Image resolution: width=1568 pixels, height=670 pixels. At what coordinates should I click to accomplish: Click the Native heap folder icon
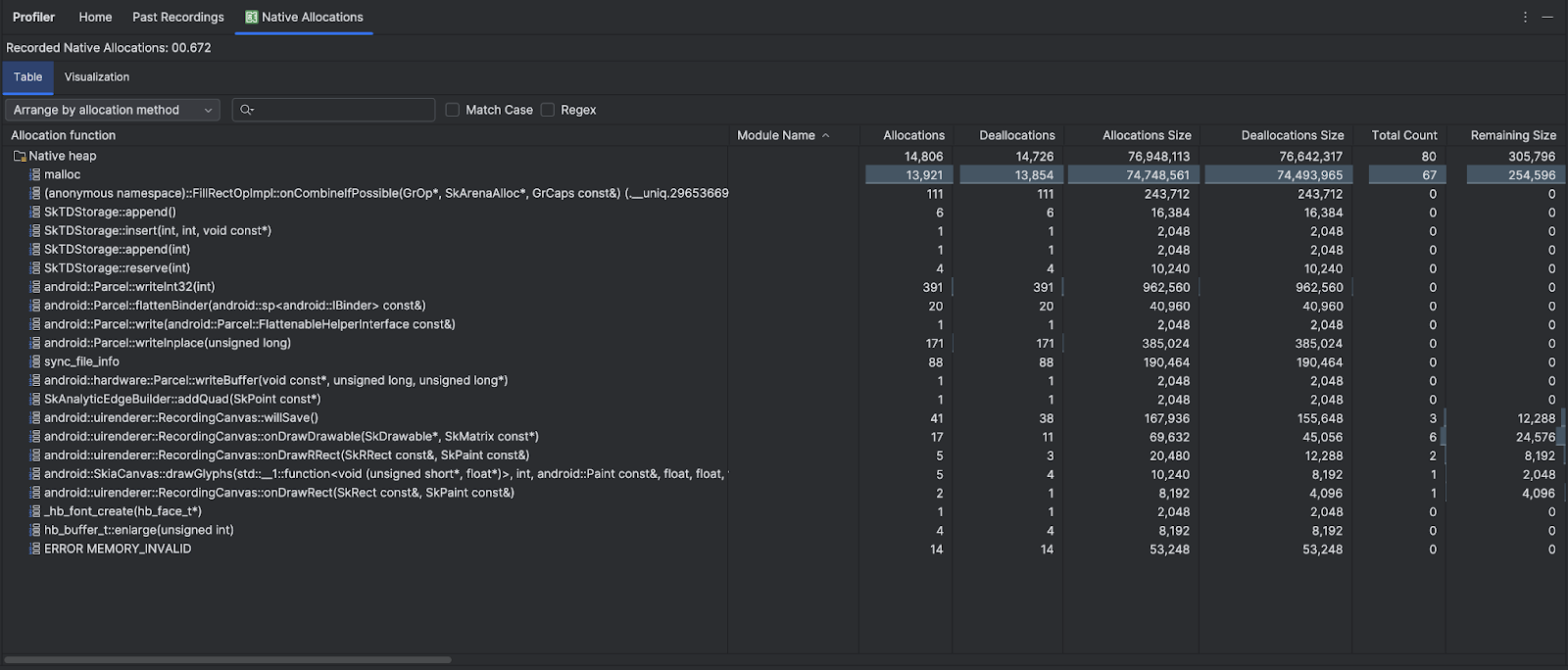20,156
